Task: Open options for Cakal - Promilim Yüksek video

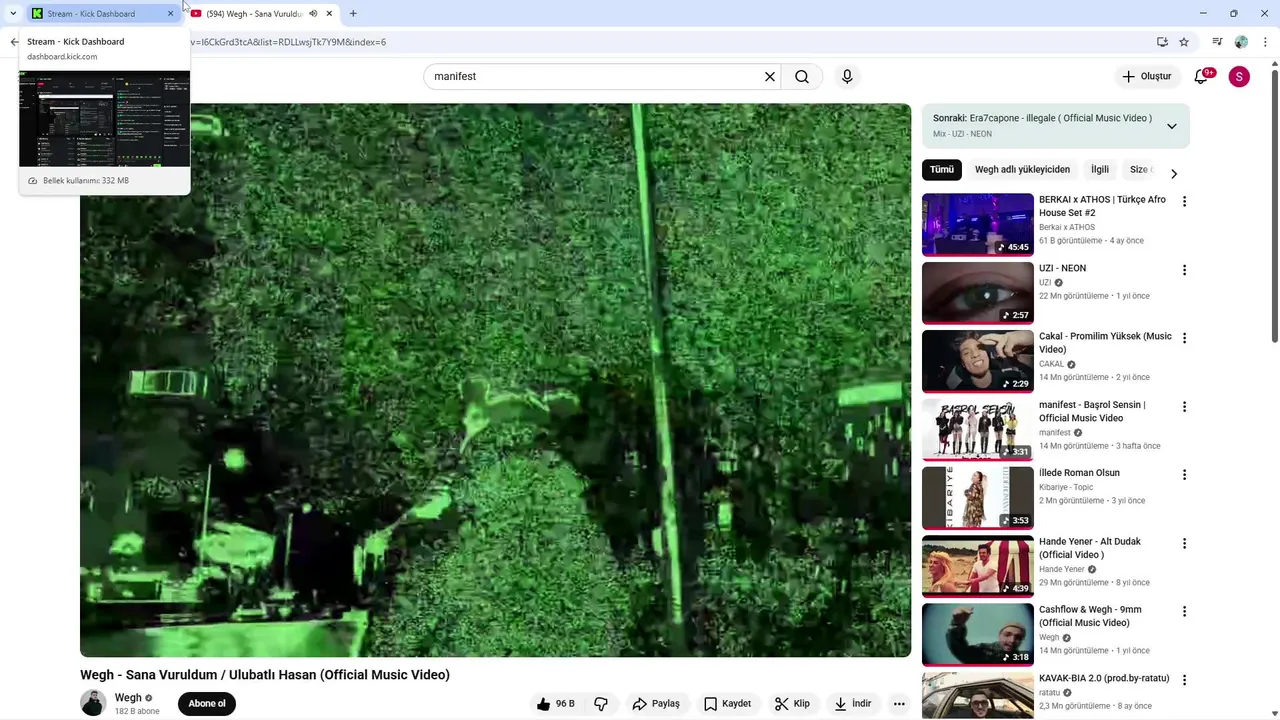Action: 1184,338
